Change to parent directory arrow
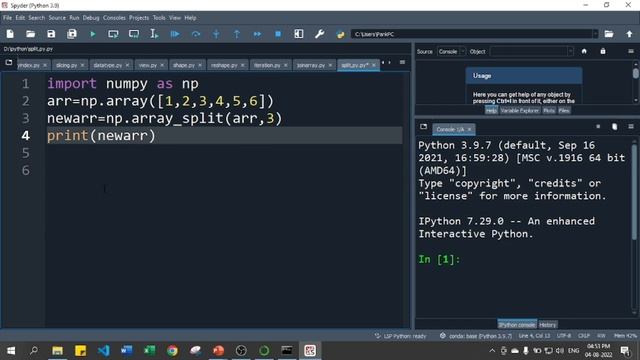Image resolution: width=640 pixels, height=360 pixels. (629, 34)
